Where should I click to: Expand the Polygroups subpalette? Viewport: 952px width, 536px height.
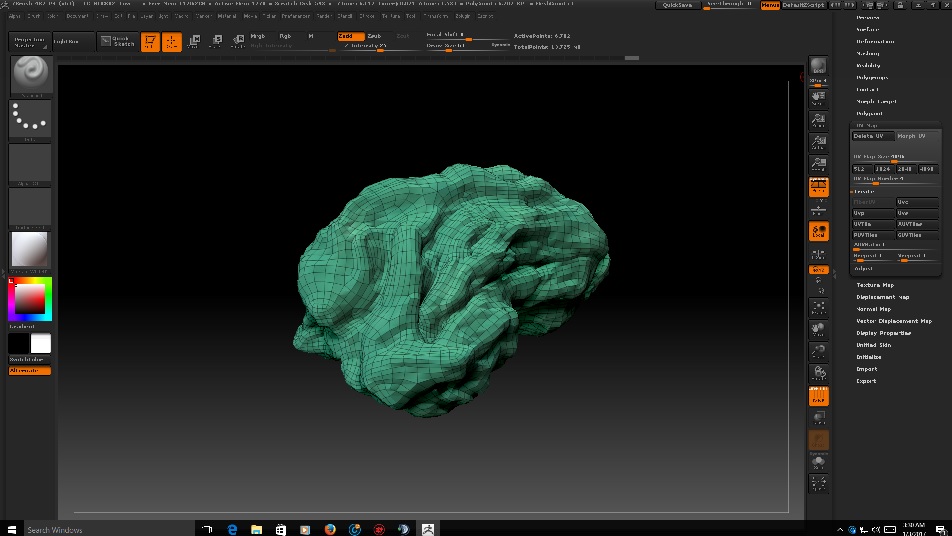[x=872, y=78]
